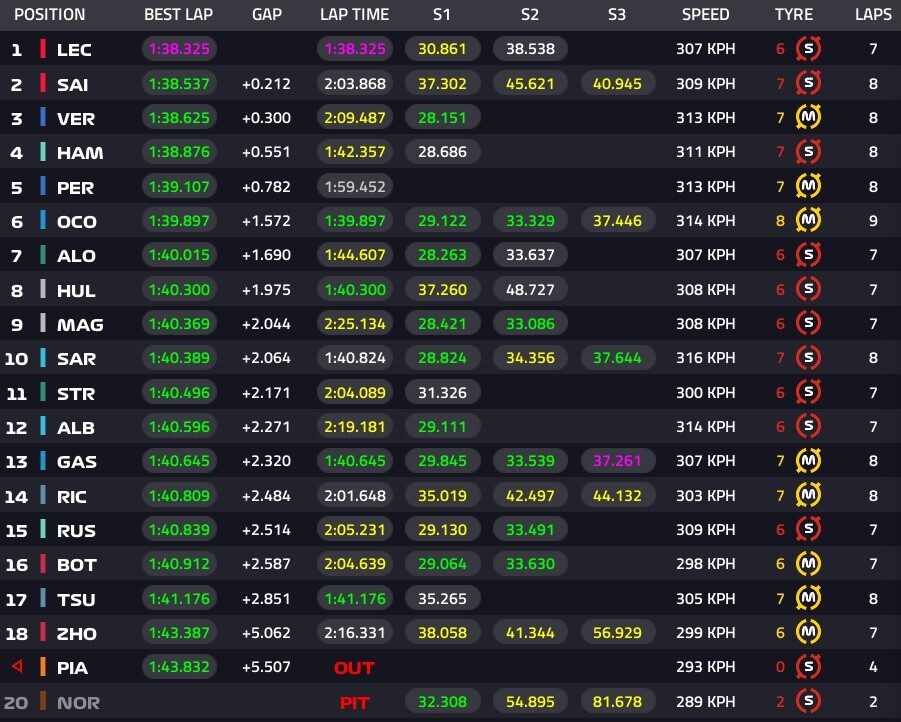Click Sargeant's soft tyre icon
901x722 pixels.
click(x=808, y=358)
